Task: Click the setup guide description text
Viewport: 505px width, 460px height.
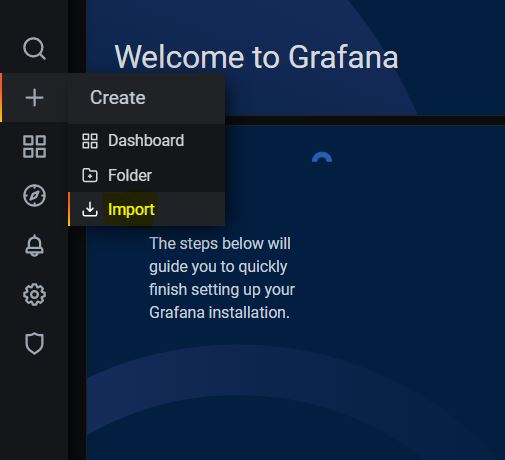Action: 222,278
